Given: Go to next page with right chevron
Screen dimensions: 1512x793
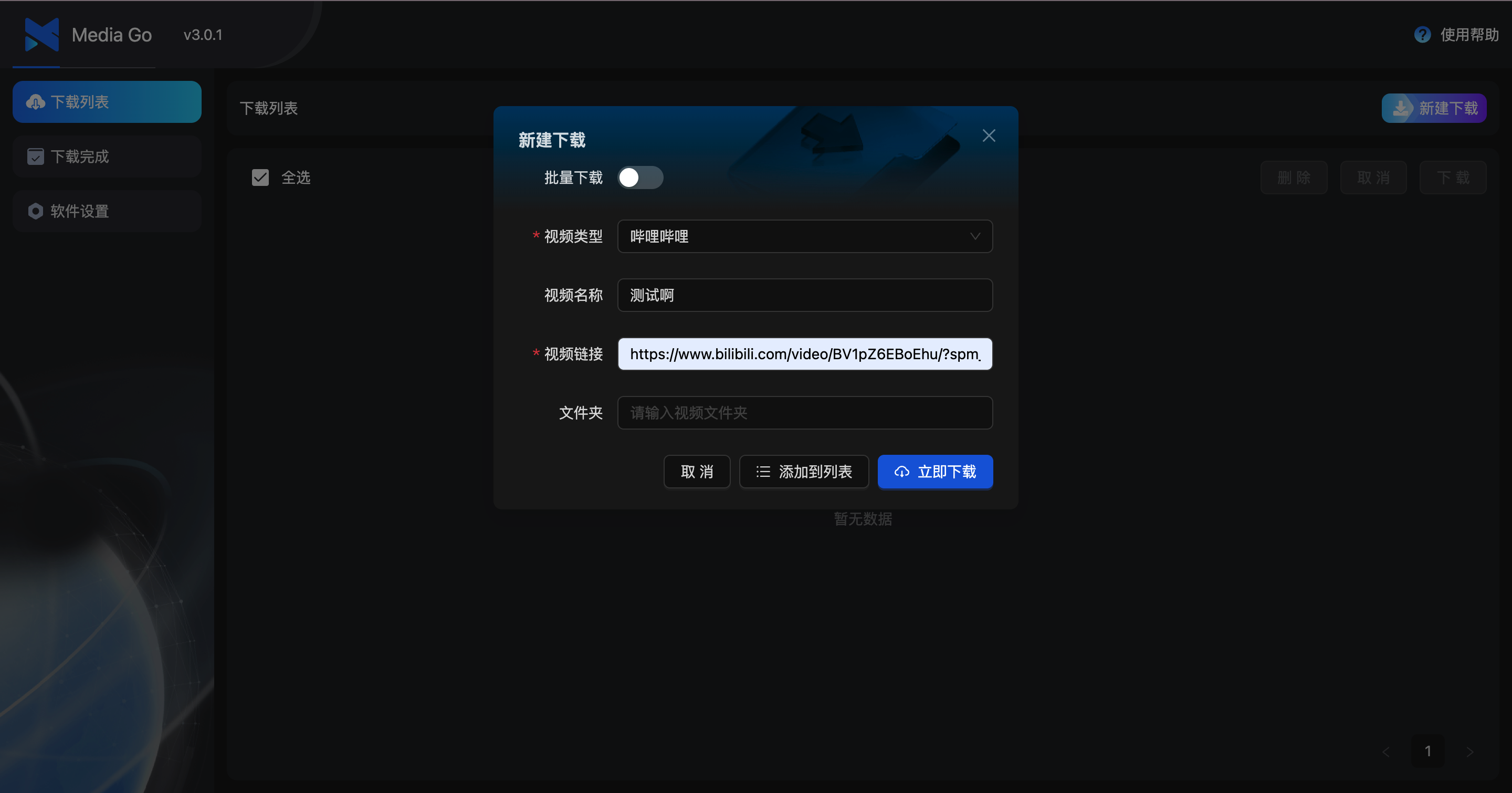Looking at the screenshot, I should pyautogui.click(x=1470, y=752).
